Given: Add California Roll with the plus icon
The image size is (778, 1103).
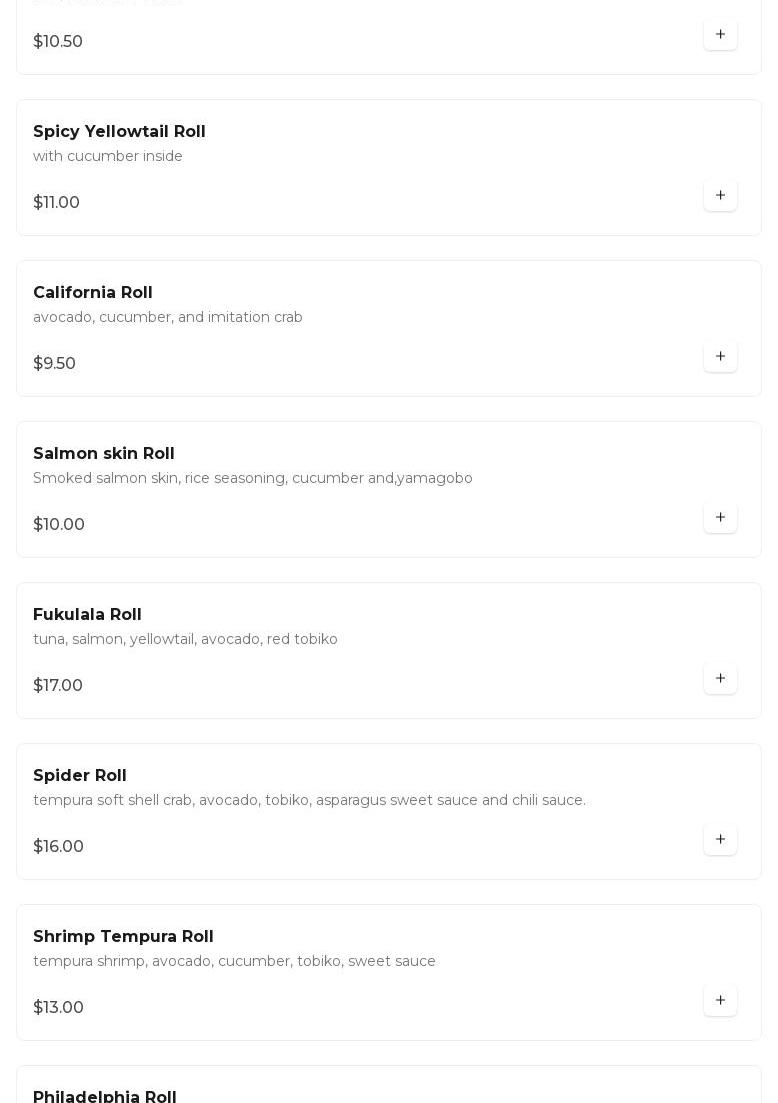Looking at the screenshot, I should click(x=720, y=357).
